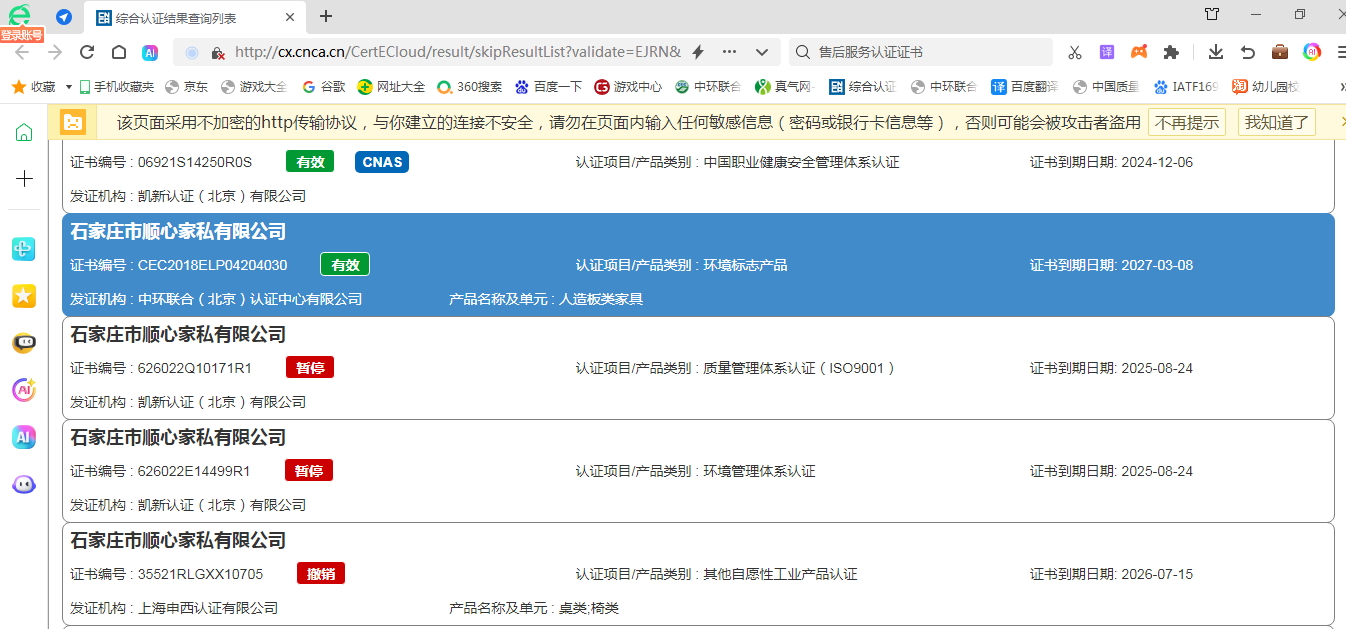This screenshot has height=629, width=1346.
Task: Click the 暂停 badge beside 626022E14499R1
Action: point(309,471)
